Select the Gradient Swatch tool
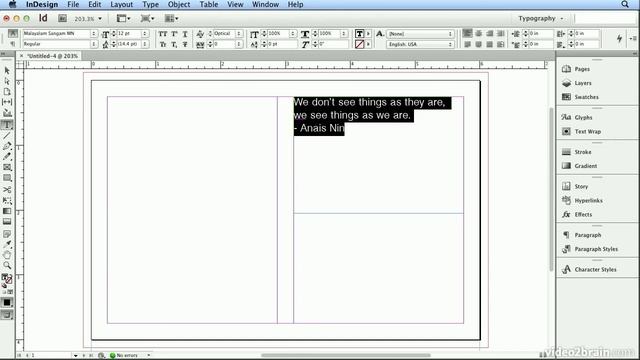This screenshot has width=640, height=360. (x=7, y=211)
